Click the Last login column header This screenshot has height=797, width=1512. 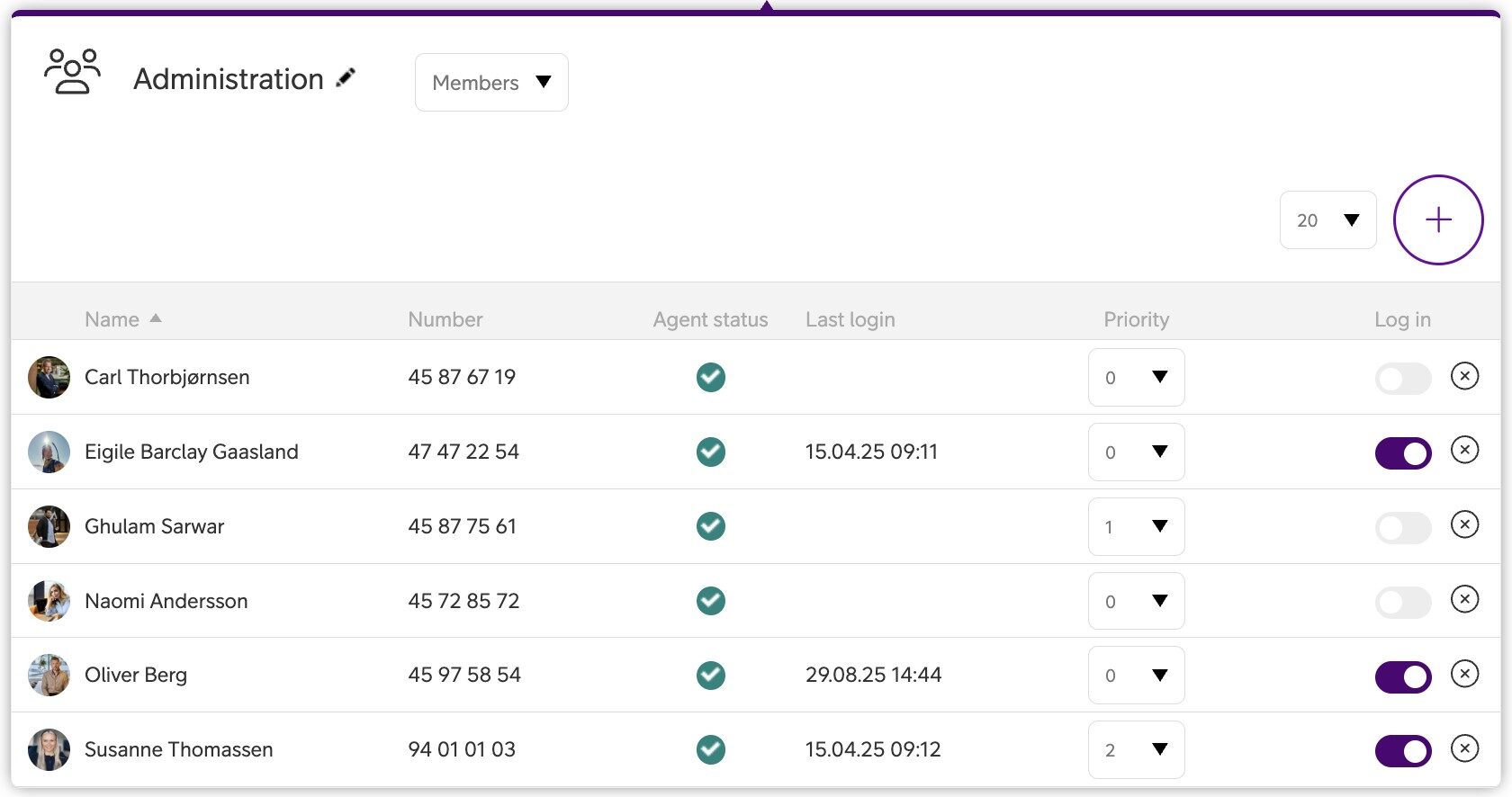point(850,319)
